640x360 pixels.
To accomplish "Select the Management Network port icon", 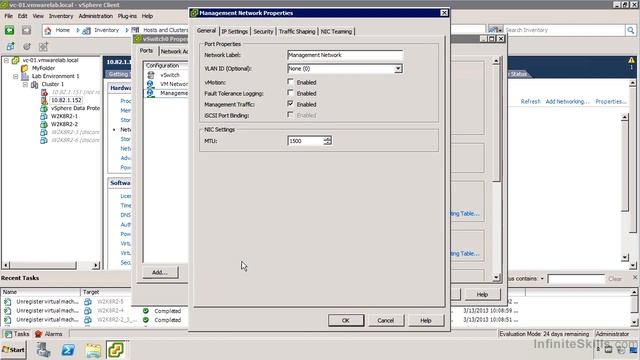I will (x=151, y=93).
